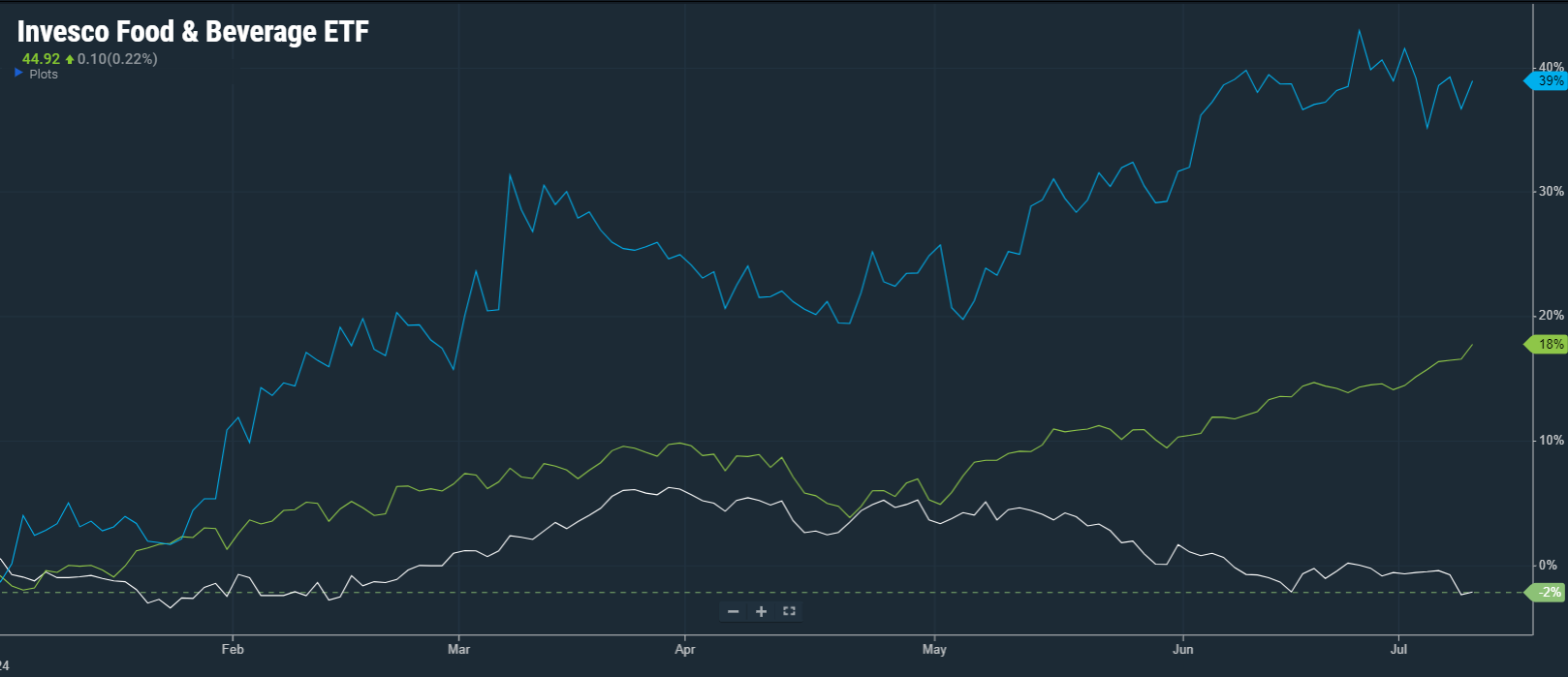Click the Jun date axis label
Viewport: 1568px width, 677px height.
[1182, 649]
